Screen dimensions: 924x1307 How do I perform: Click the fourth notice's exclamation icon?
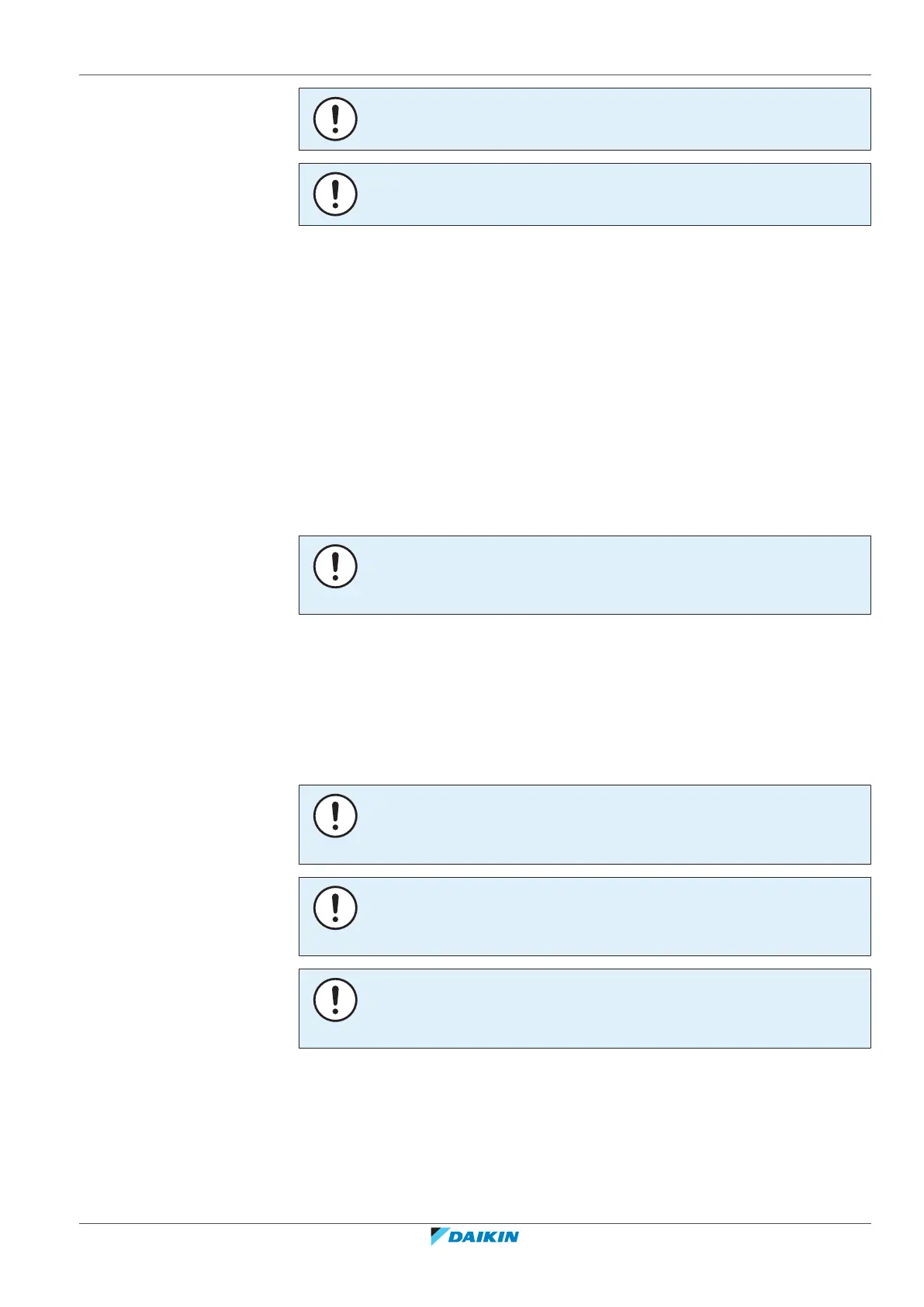click(x=335, y=816)
